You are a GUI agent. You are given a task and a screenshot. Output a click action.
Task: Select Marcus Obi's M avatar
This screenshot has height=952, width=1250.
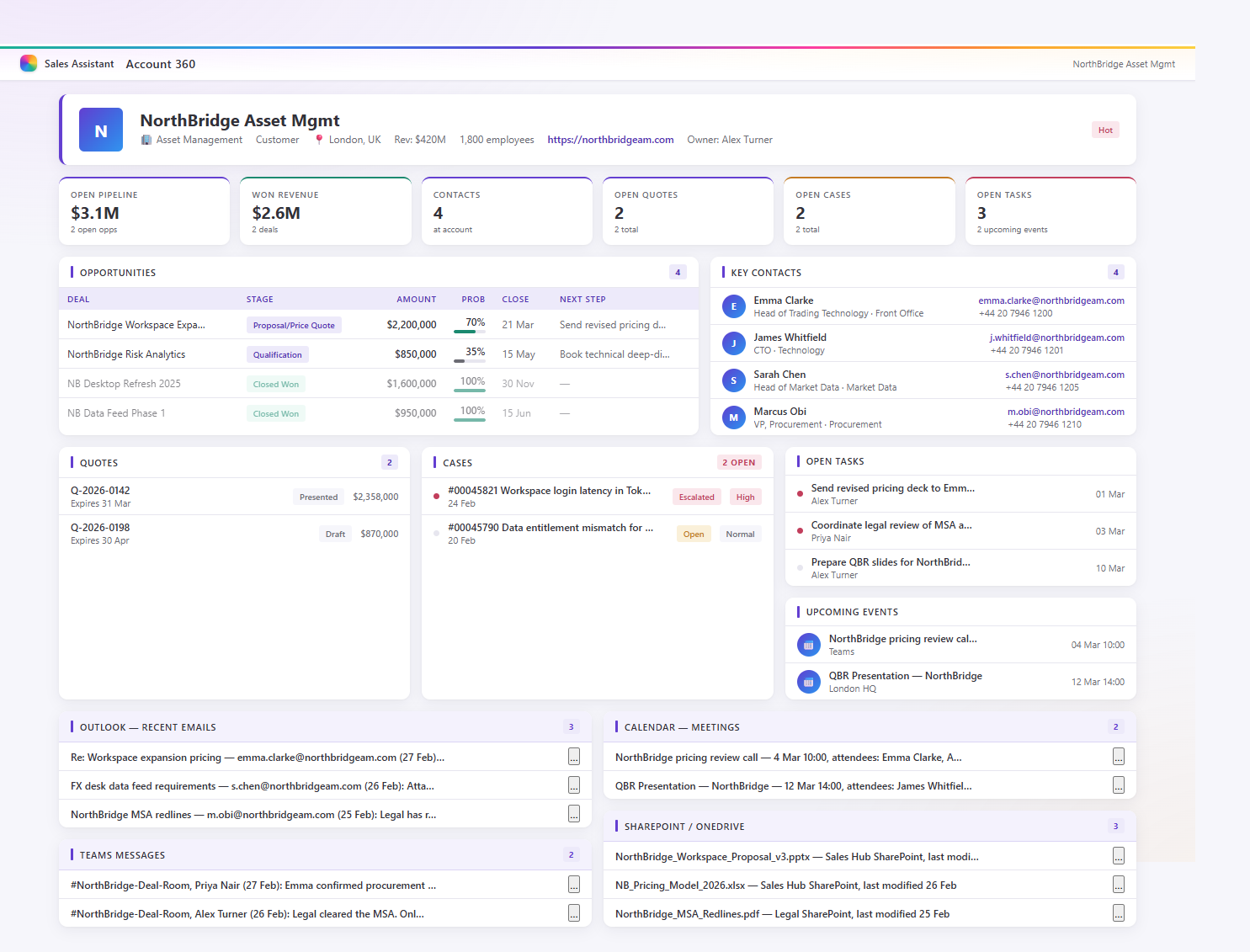[x=734, y=417]
